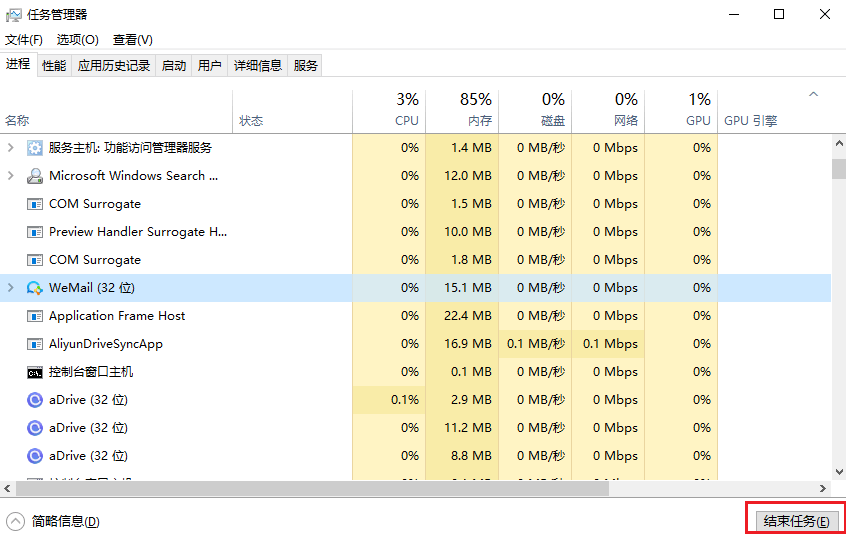Screen dimensions: 846x539
Task: Select the 进程 tab
Action: [x=18, y=64]
